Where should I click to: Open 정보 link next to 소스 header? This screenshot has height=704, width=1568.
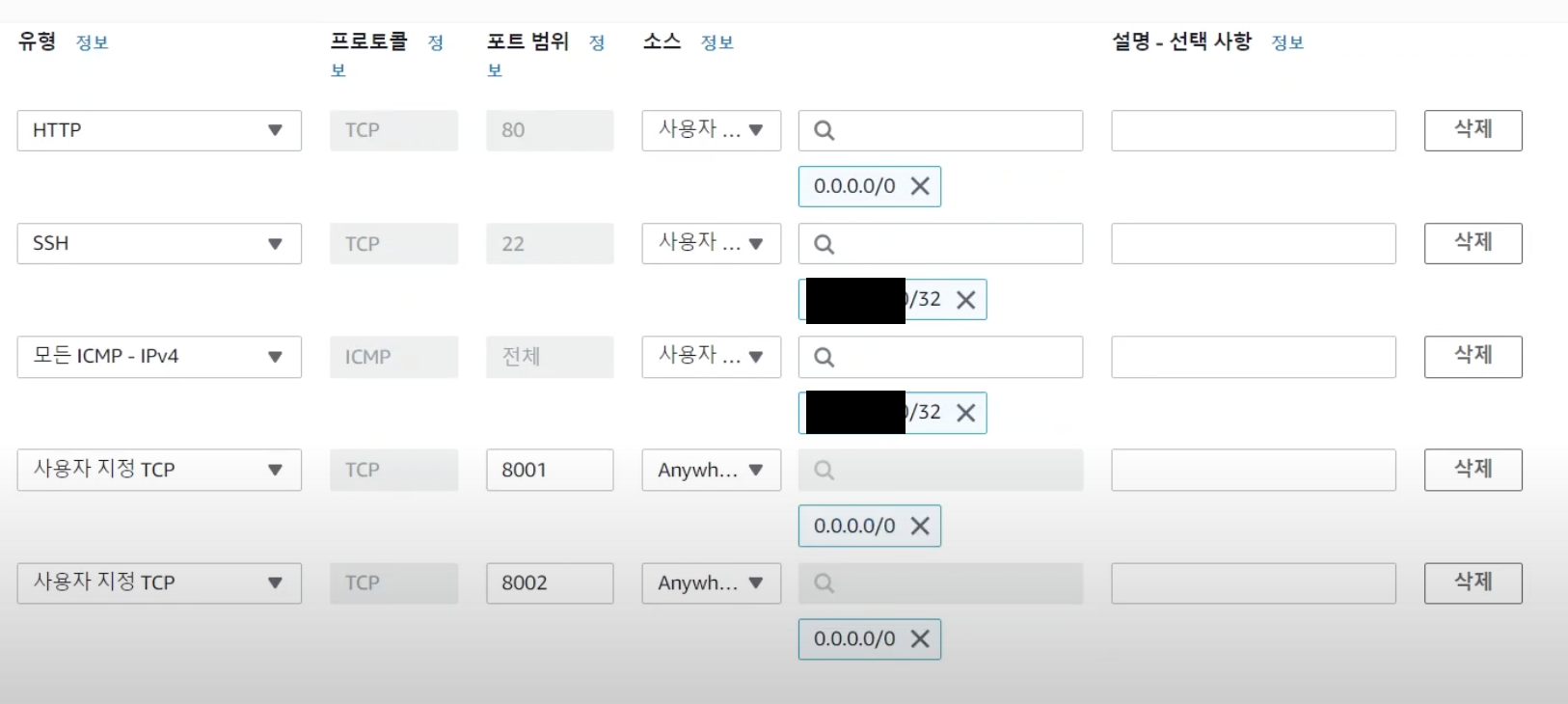click(x=716, y=42)
